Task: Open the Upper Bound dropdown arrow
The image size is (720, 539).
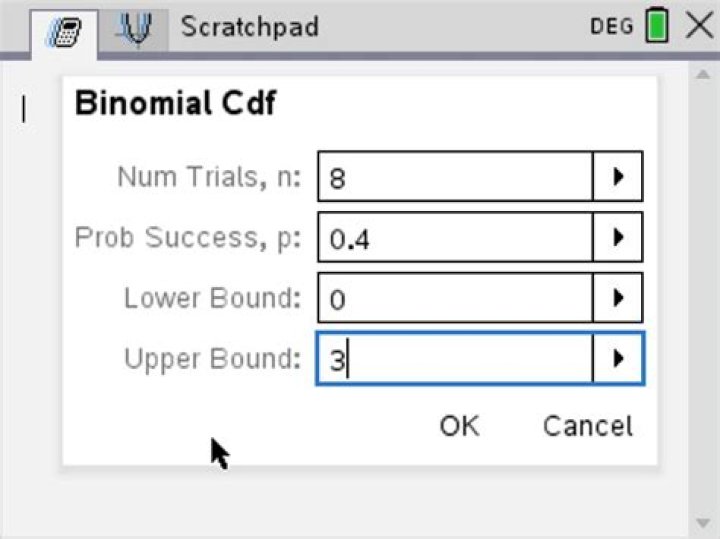Action: coord(618,359)
